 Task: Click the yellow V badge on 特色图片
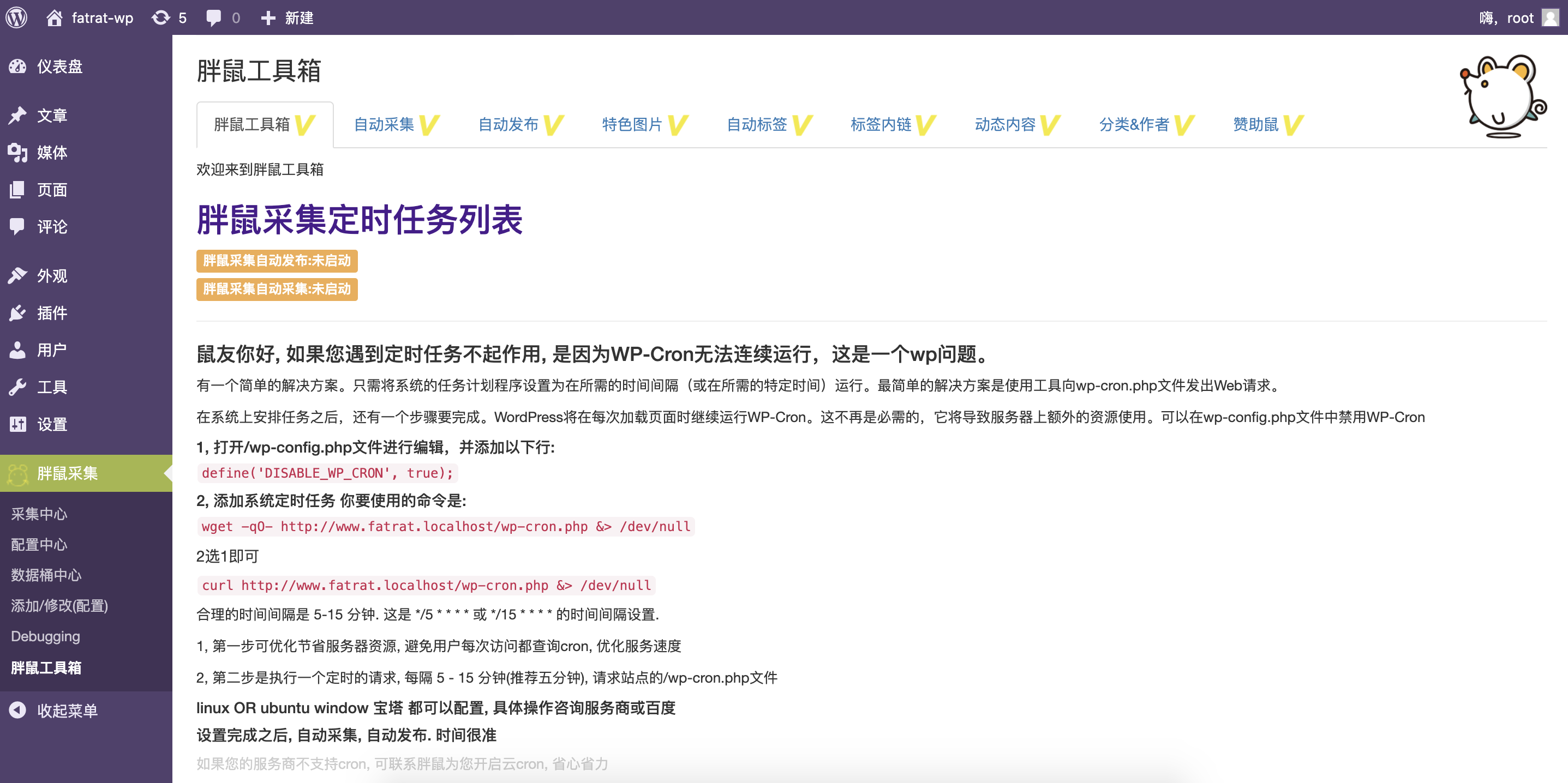[x=677, y=125]
